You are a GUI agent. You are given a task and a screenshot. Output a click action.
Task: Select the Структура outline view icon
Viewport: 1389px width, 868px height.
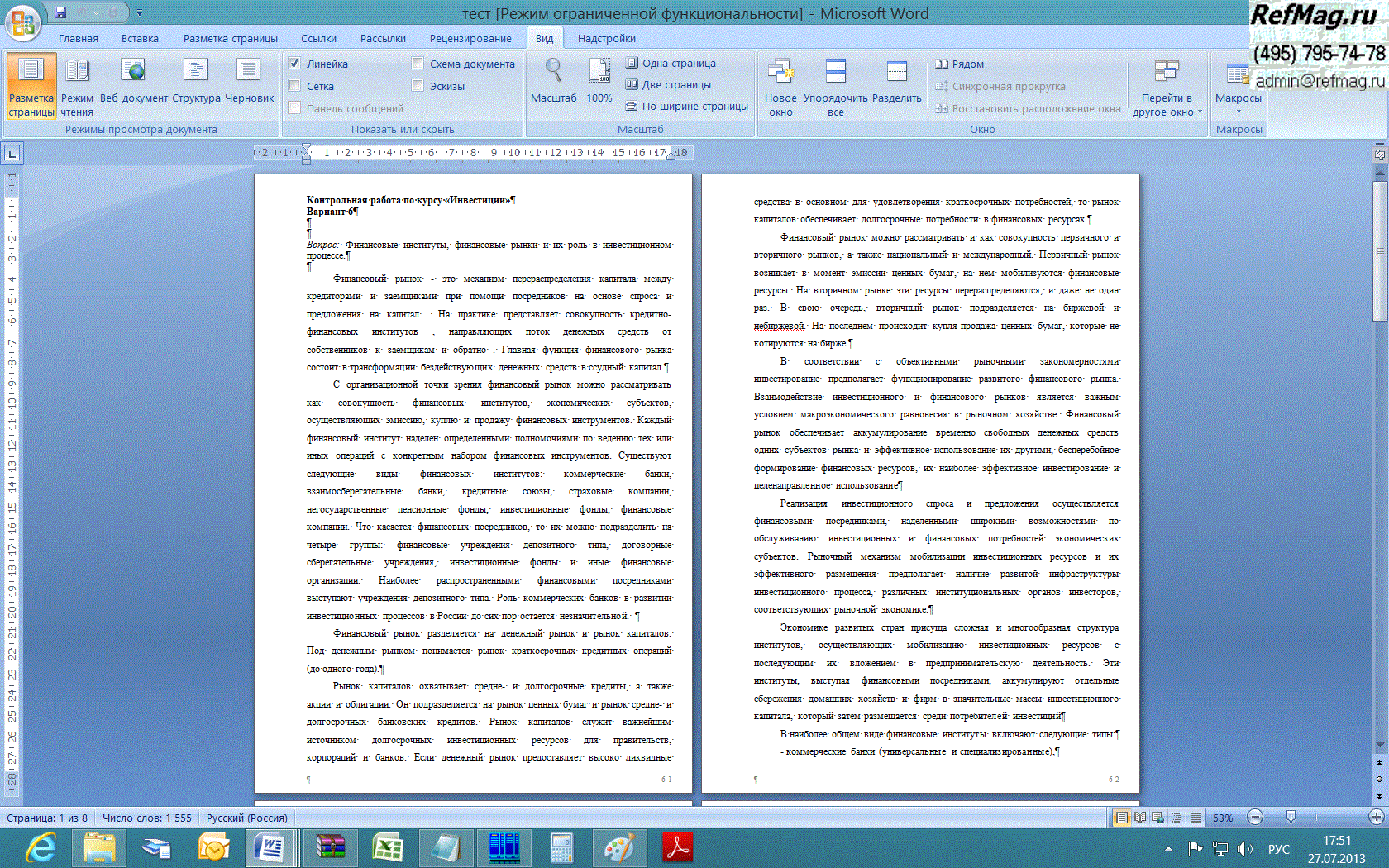coord(196,72)
